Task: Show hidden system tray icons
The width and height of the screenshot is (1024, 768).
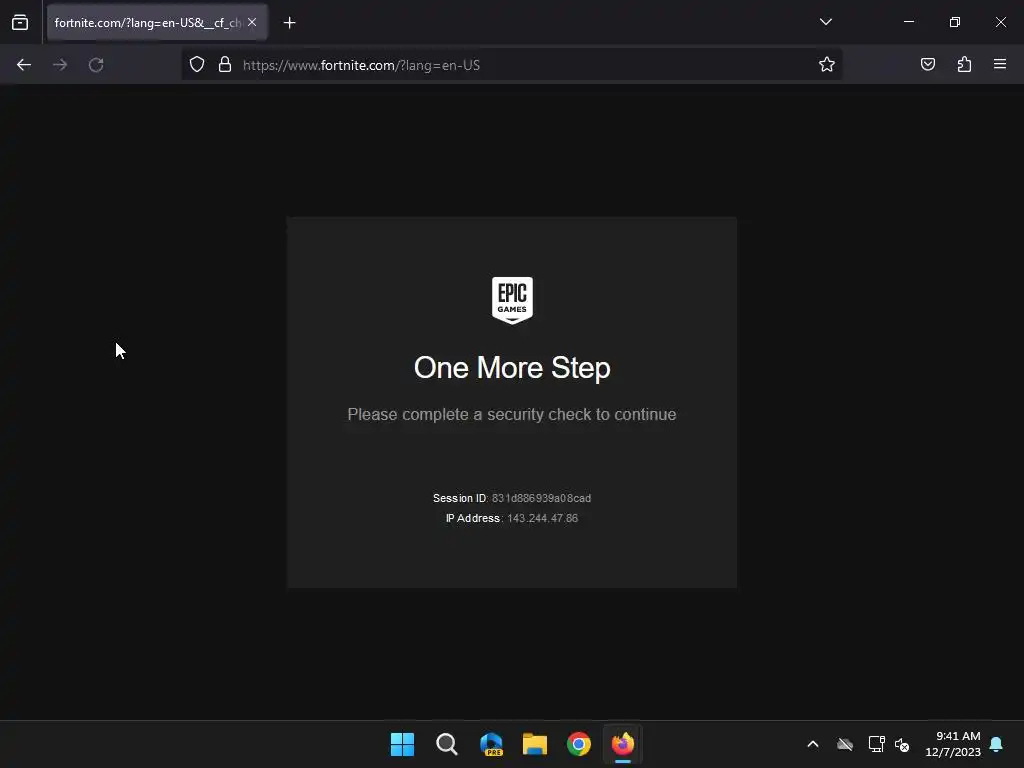Action: click(813, 744)
